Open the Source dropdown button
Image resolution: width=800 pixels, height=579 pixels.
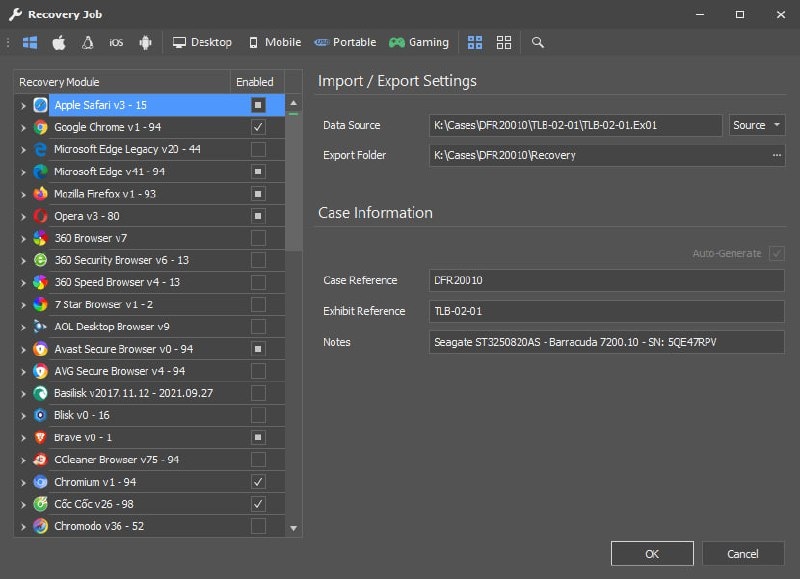757,125
